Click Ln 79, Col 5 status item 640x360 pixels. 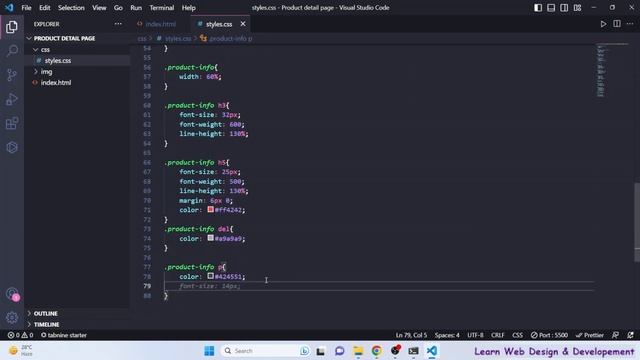pos(411,335)
